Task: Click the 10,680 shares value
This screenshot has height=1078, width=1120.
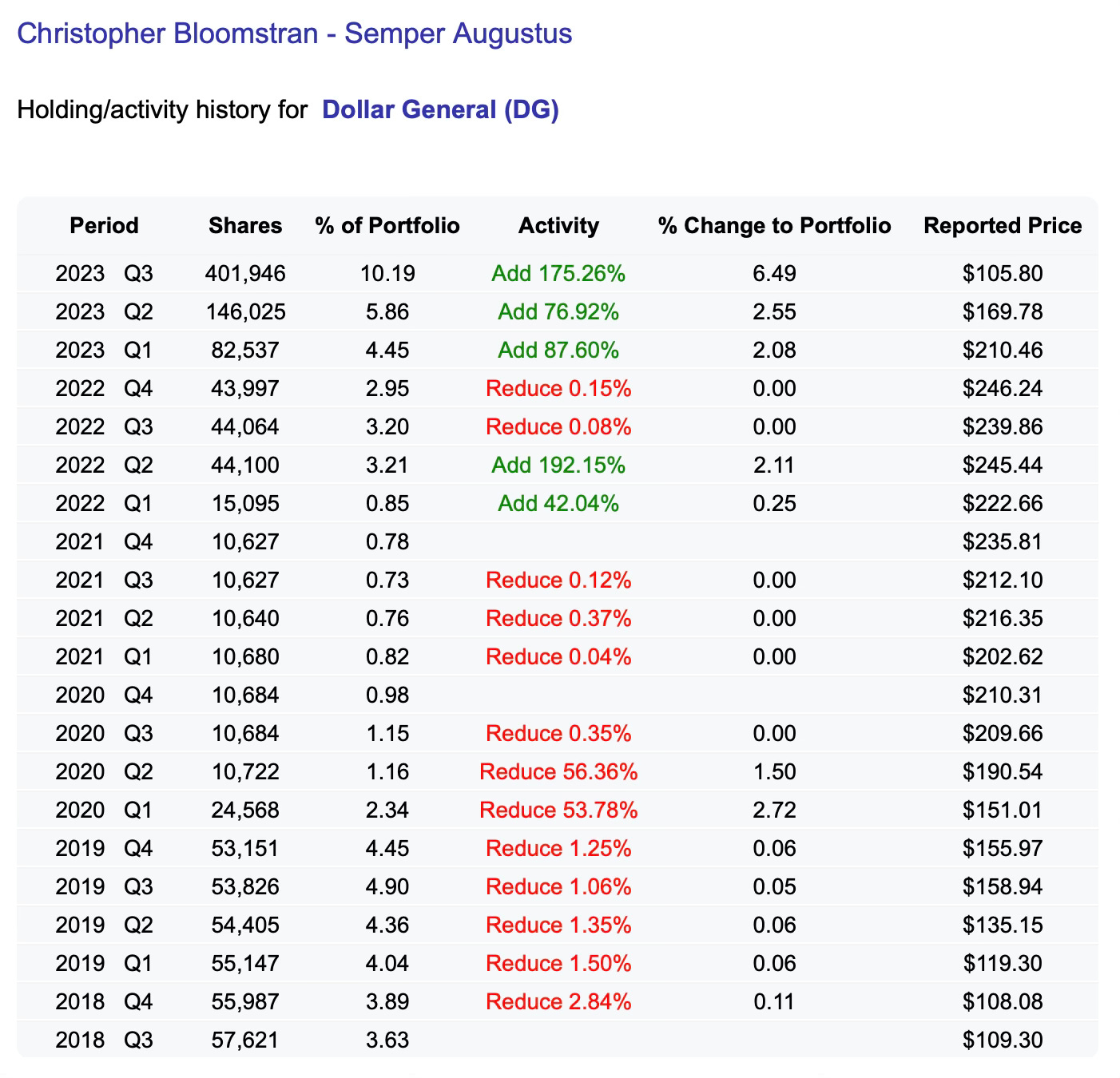Action: [245, 657]
